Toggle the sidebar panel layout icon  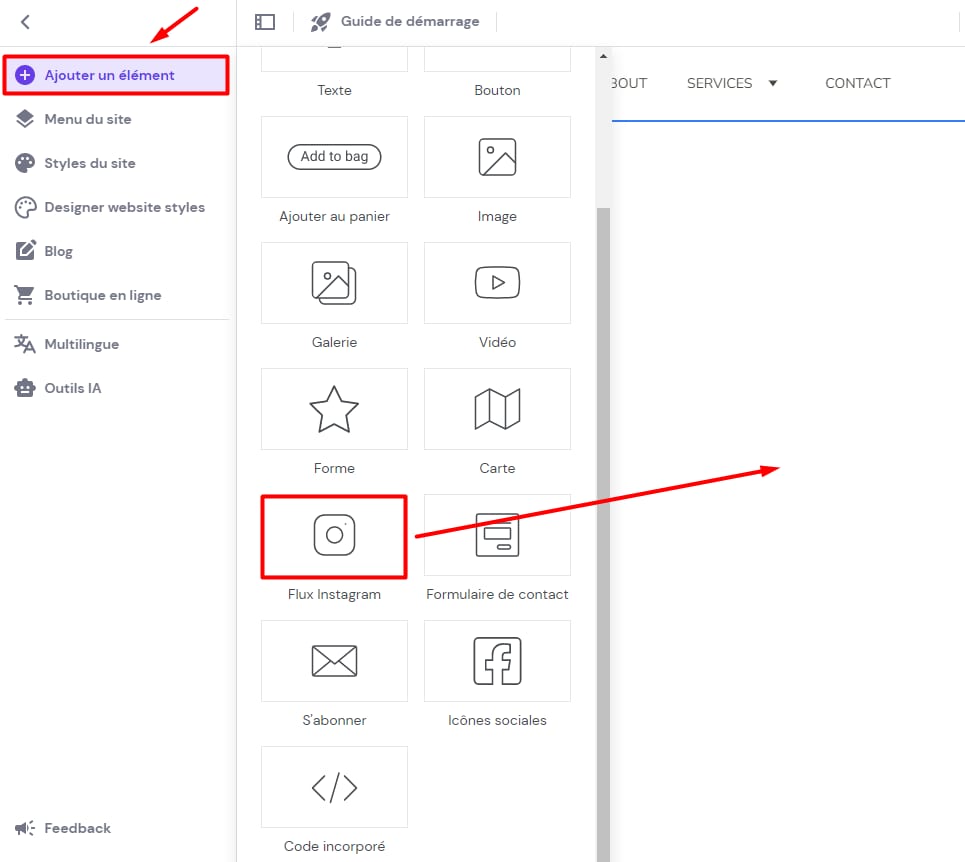point(265,22)
